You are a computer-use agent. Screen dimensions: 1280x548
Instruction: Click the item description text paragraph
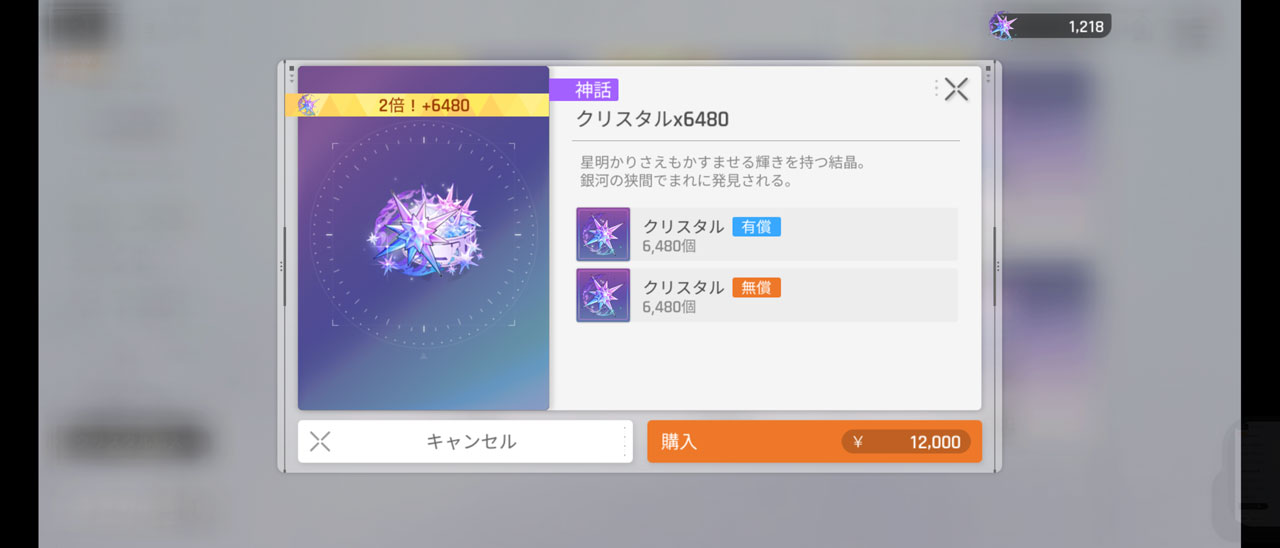coord(722,171)
